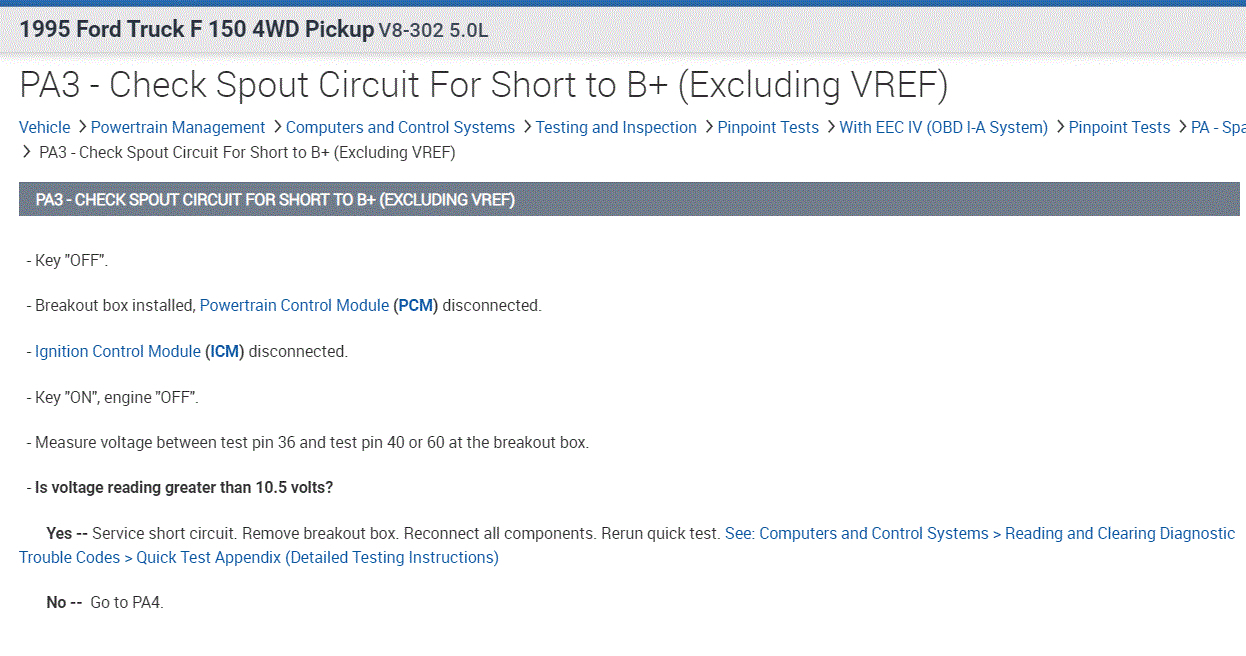
Task: Open Powertrain Management breadcrumb link
Action: (178, 127)
